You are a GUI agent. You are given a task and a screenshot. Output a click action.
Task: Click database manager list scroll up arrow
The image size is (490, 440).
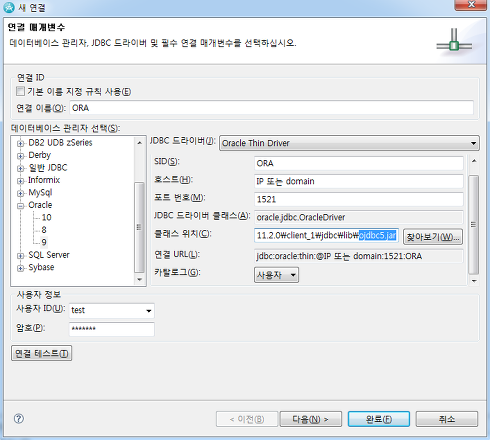pyautogui.click(x=140, y=143)
